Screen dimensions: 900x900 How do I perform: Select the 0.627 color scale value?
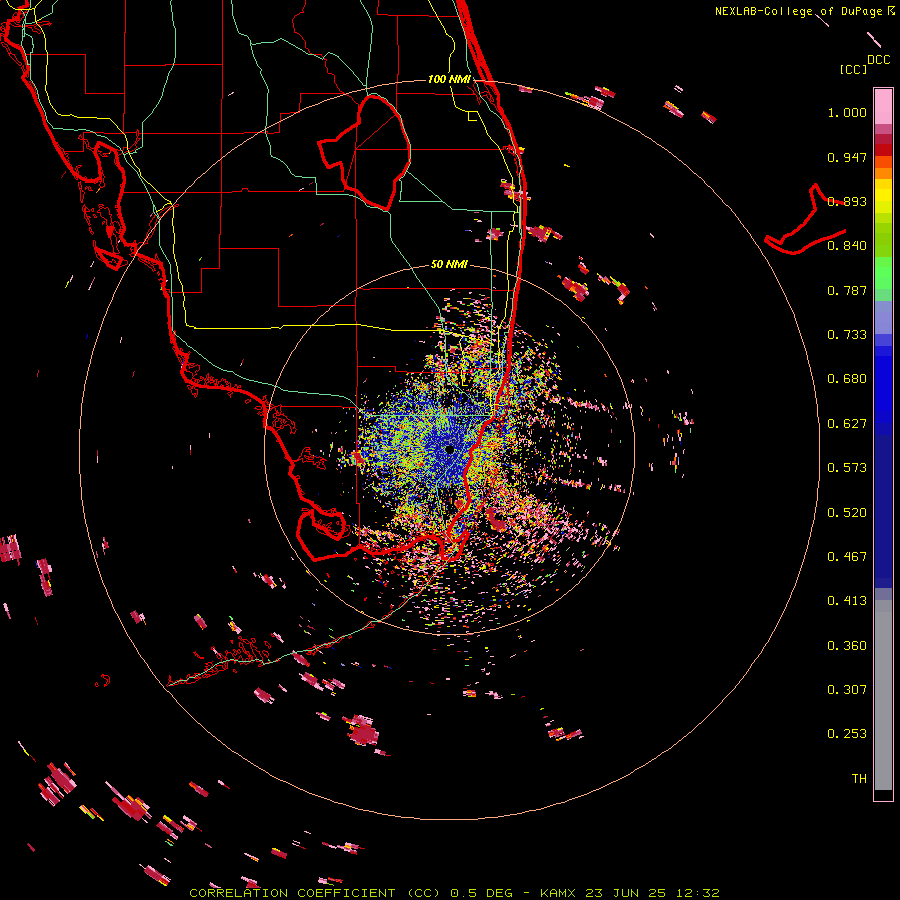[847, 424]
